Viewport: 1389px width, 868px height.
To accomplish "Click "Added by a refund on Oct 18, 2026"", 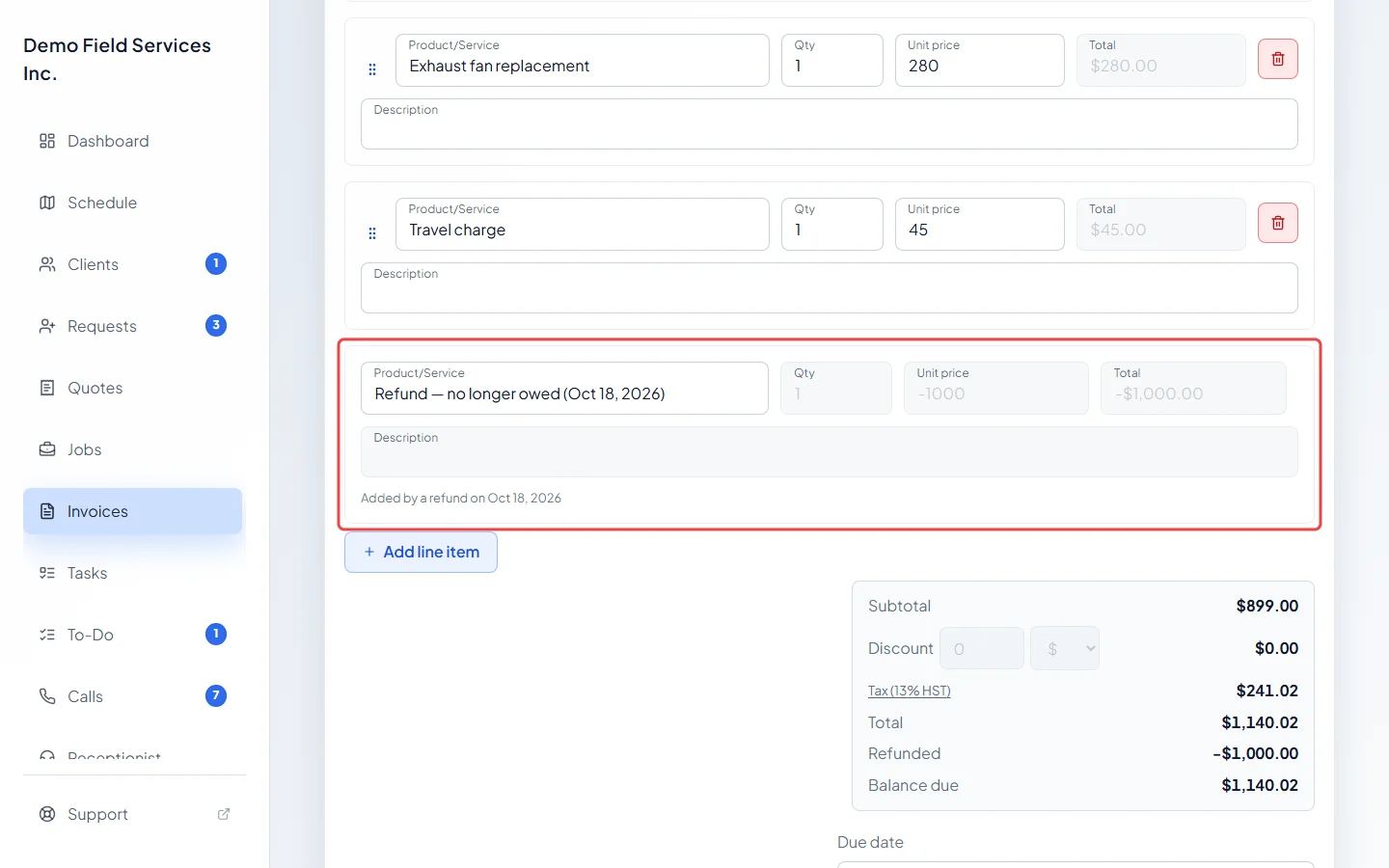I will pos(461,499).
